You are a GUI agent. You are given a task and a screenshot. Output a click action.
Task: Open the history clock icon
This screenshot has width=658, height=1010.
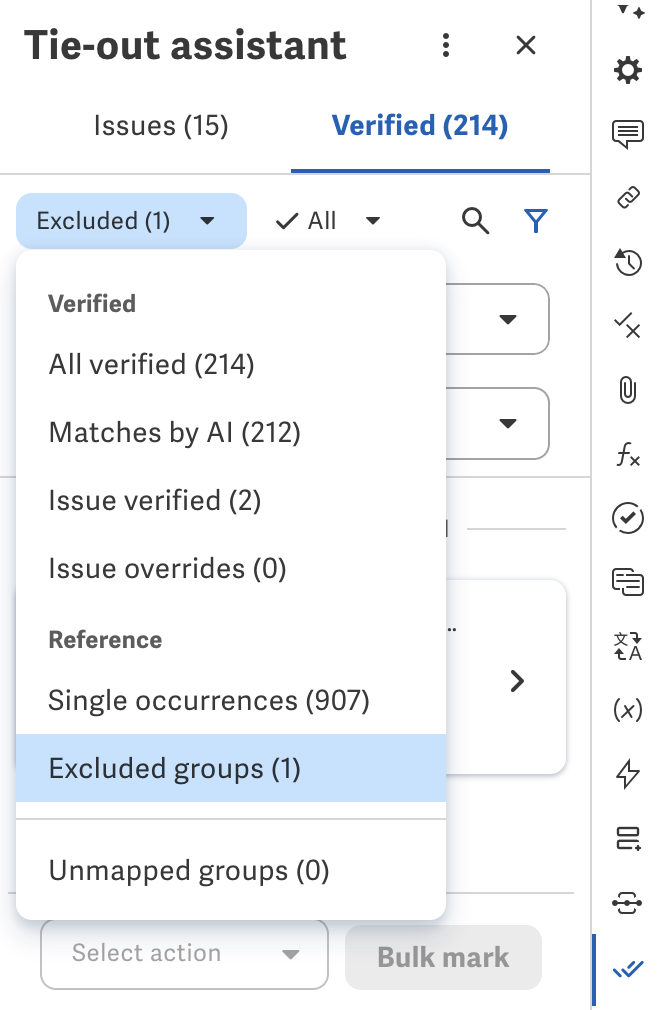coord(628,262)
